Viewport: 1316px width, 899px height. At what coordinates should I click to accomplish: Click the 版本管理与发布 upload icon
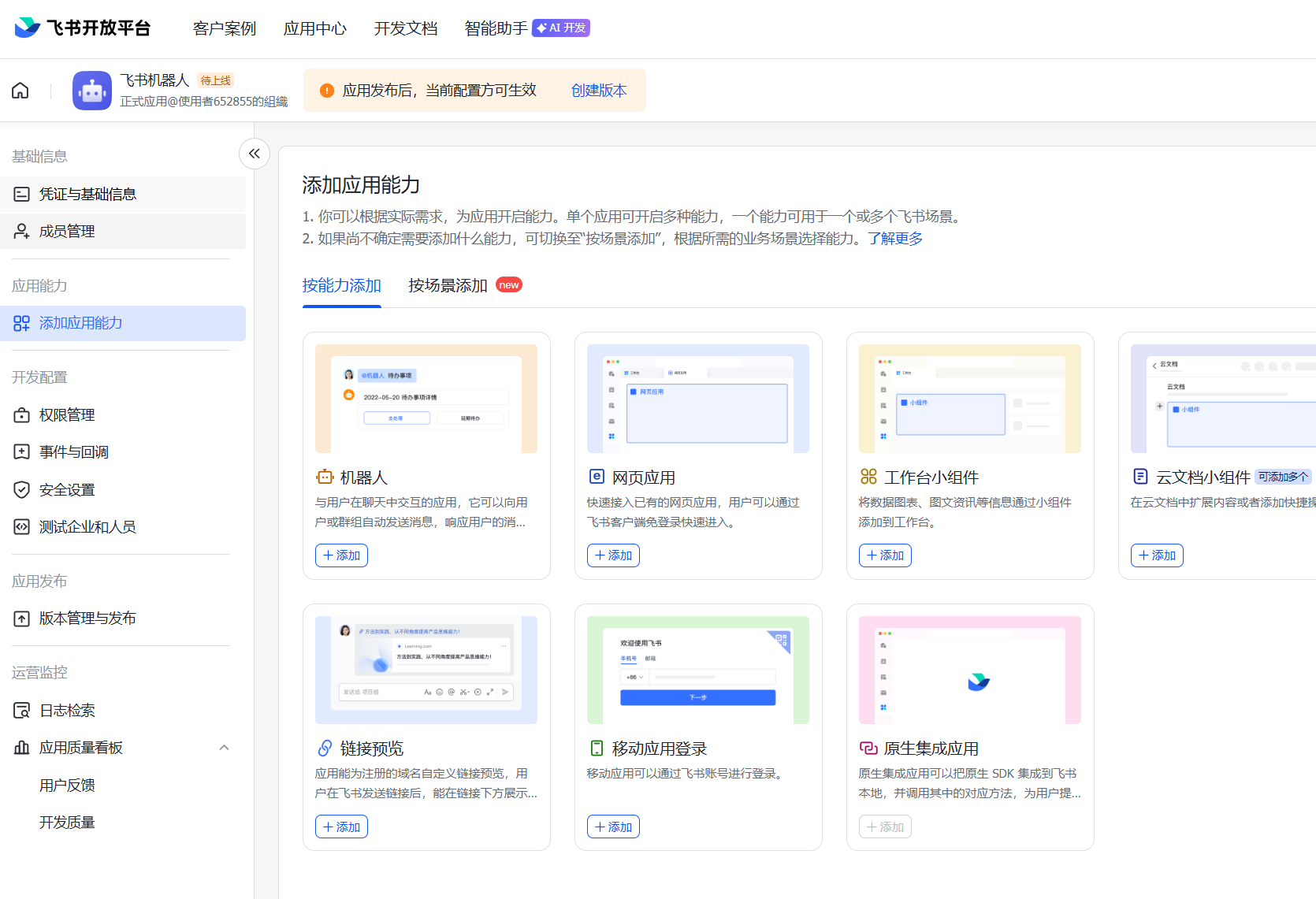click(x=22, y=619)
